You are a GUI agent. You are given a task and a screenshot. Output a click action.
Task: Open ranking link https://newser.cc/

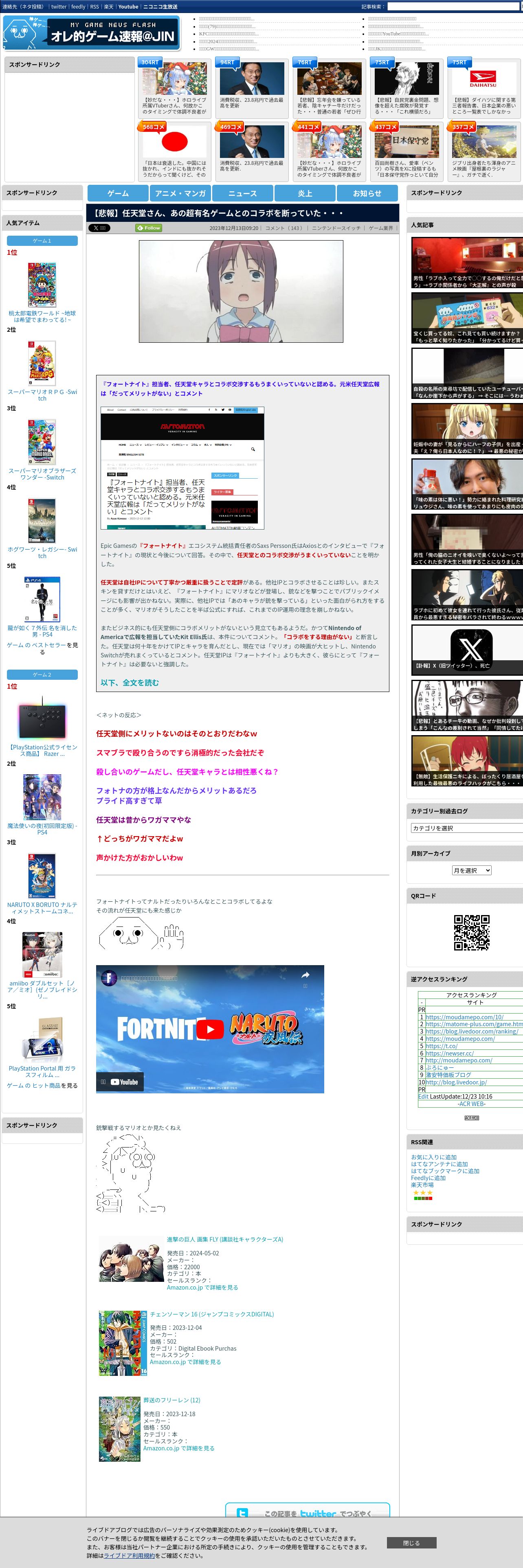[x=449, y=1053]
